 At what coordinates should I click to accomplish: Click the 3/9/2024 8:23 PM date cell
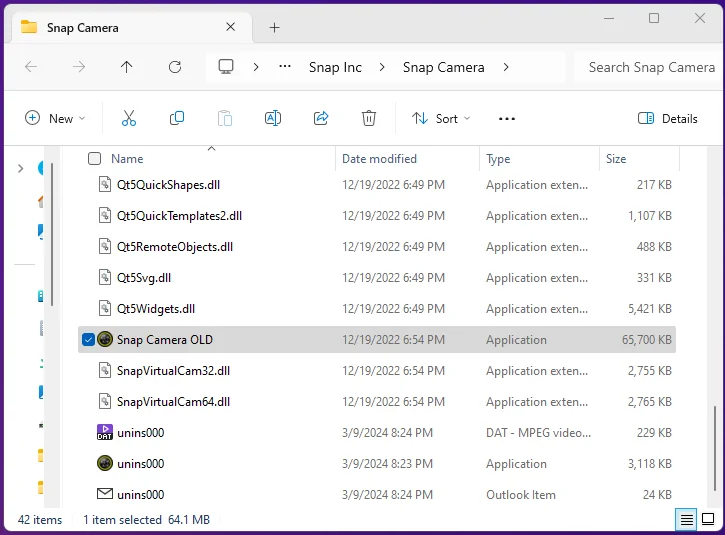click(x=387, y=464)
